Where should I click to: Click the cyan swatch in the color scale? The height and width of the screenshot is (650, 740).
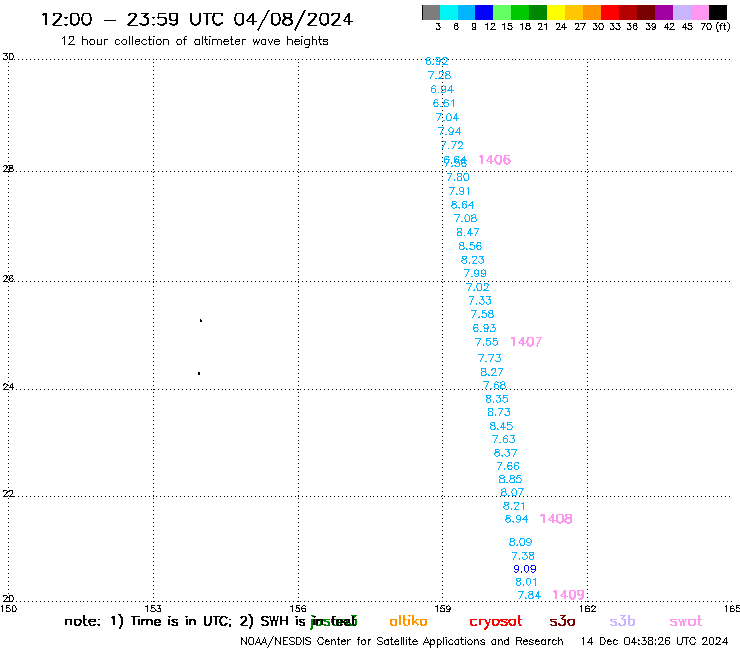(449, 12)
